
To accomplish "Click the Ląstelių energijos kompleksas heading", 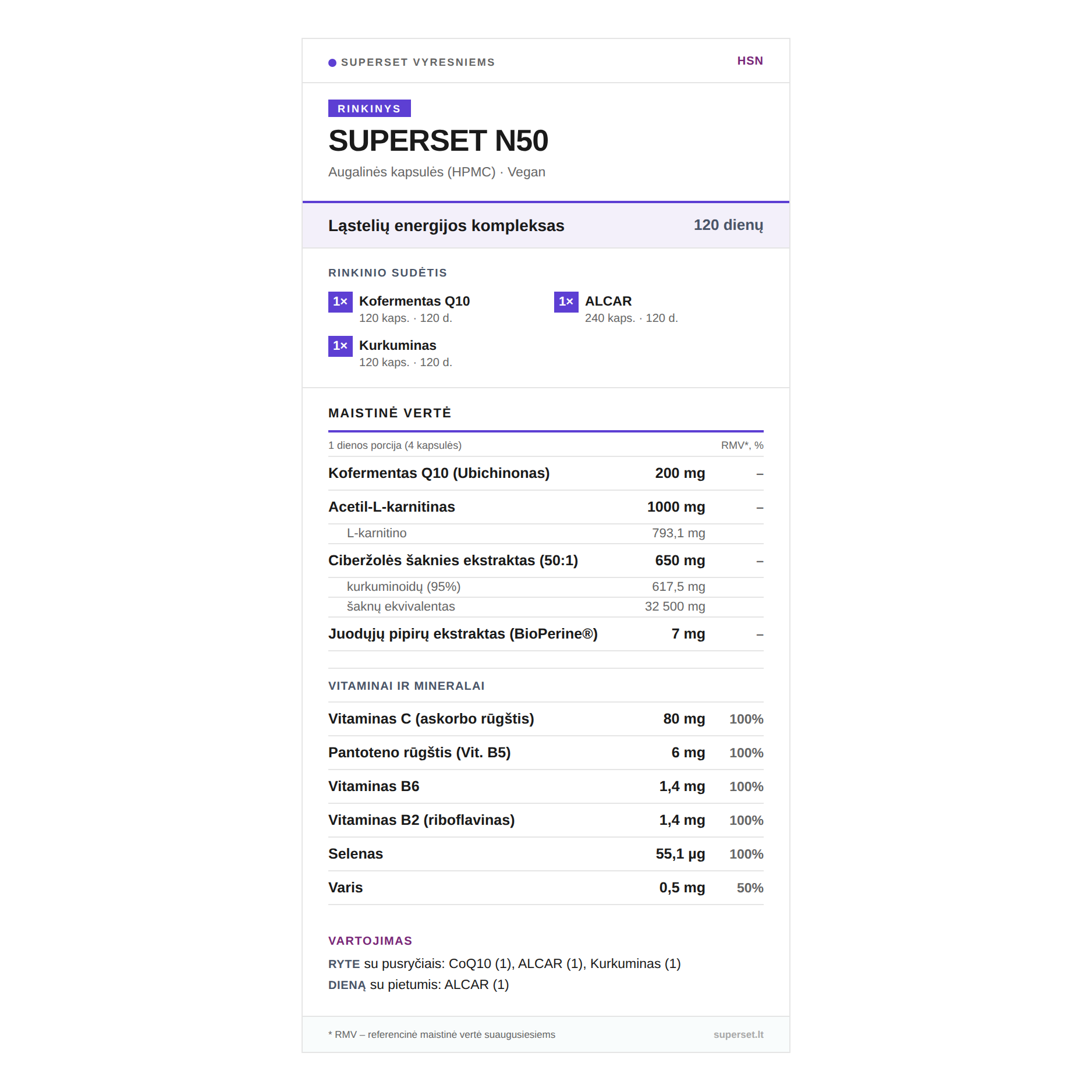I will 446,226.
